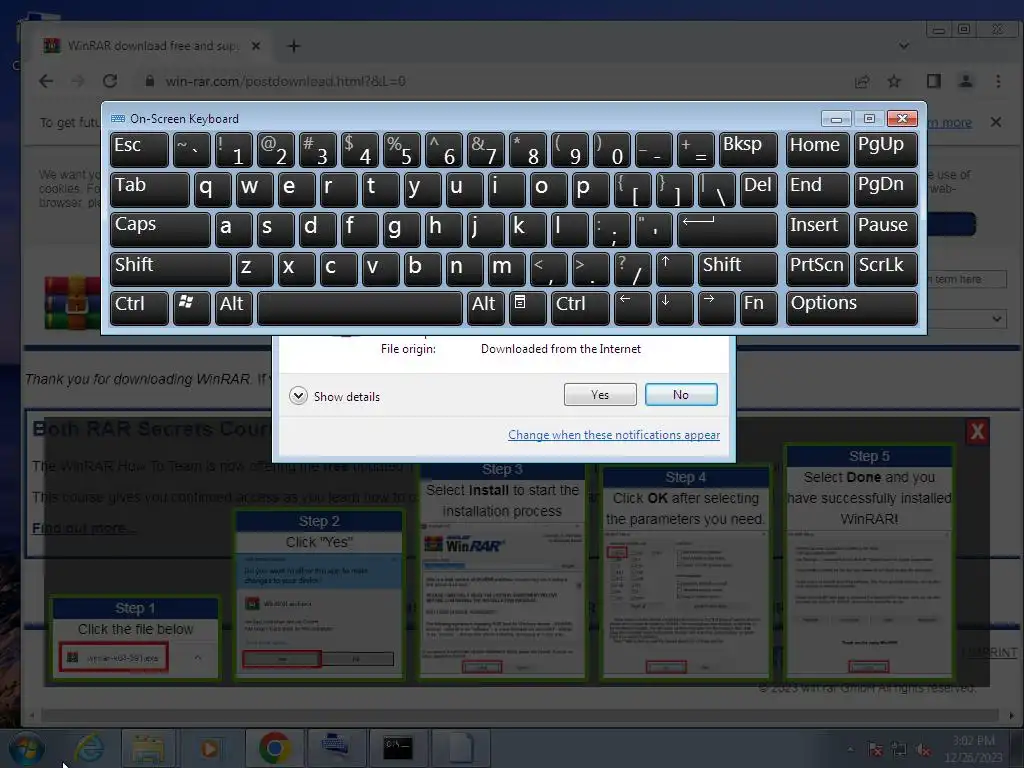Screen dimensions: 1024x768
Task: Click the down arrow key
Action: coord(674,308)
